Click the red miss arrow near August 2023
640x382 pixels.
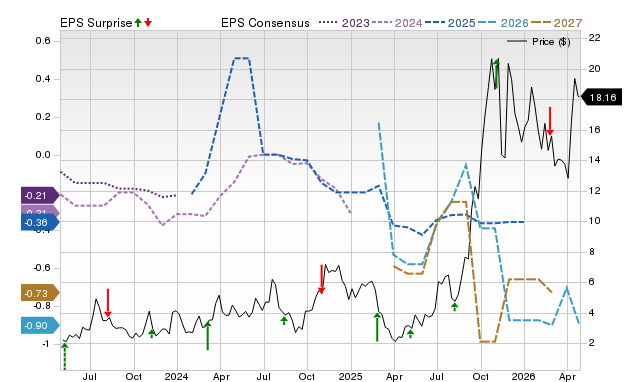click(x=108, y=303)
